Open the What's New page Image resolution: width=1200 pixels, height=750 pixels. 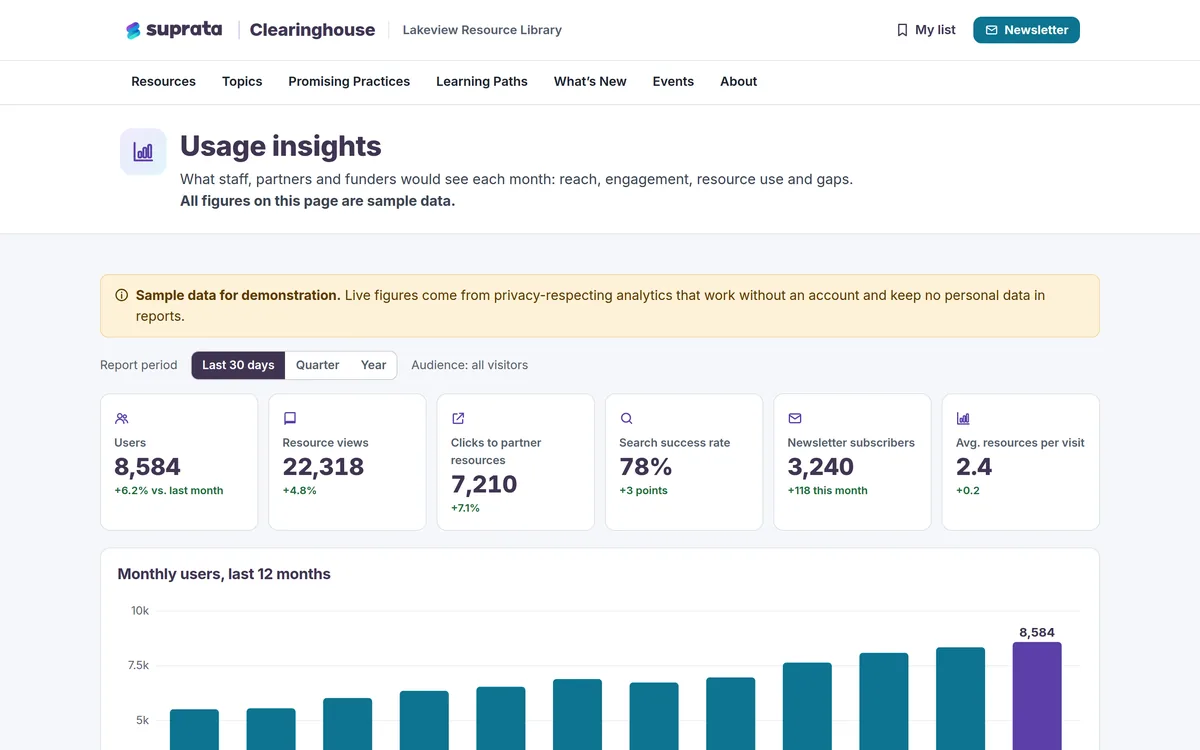[x=590, y=82]
